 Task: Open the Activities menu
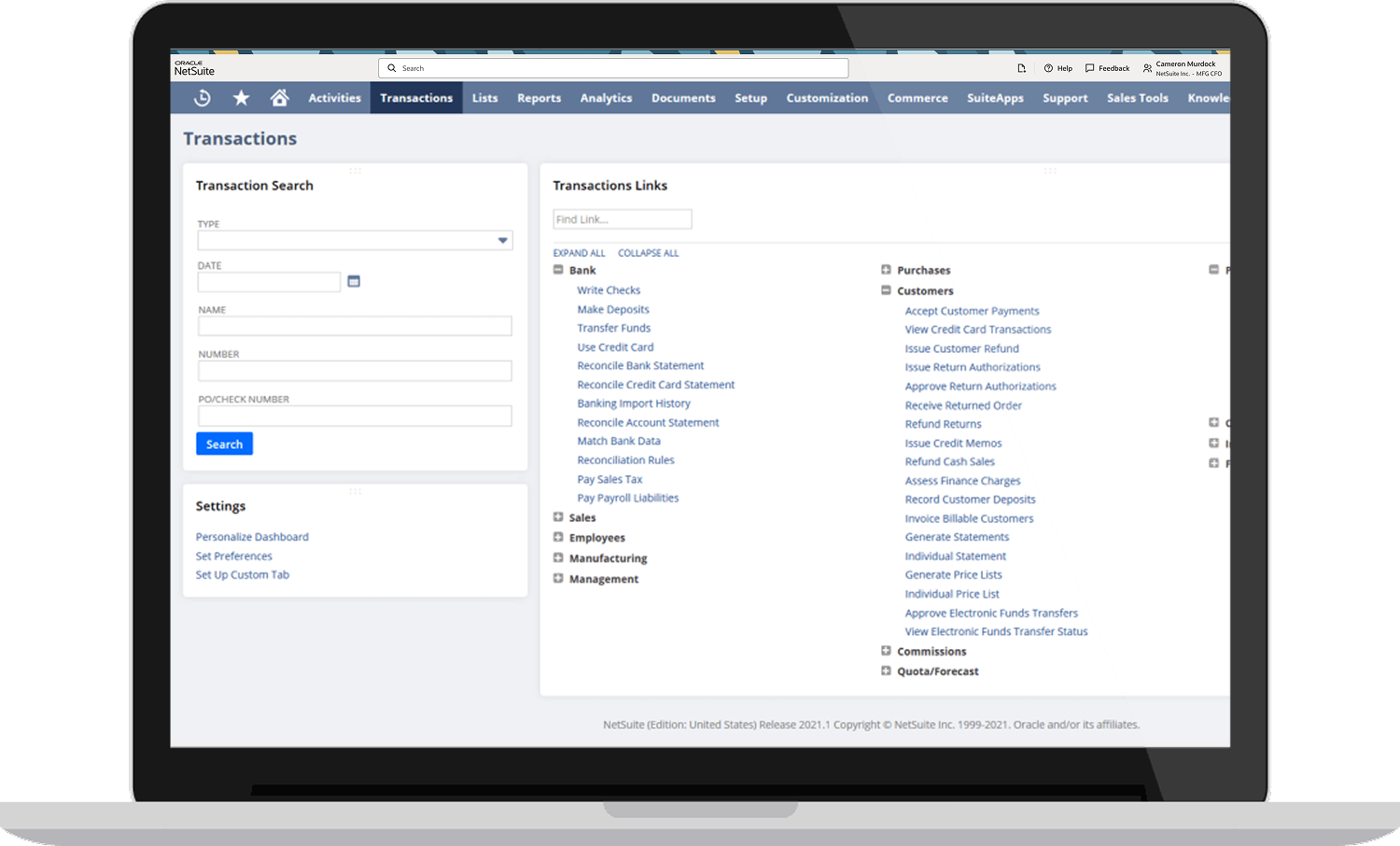[334, 98]
